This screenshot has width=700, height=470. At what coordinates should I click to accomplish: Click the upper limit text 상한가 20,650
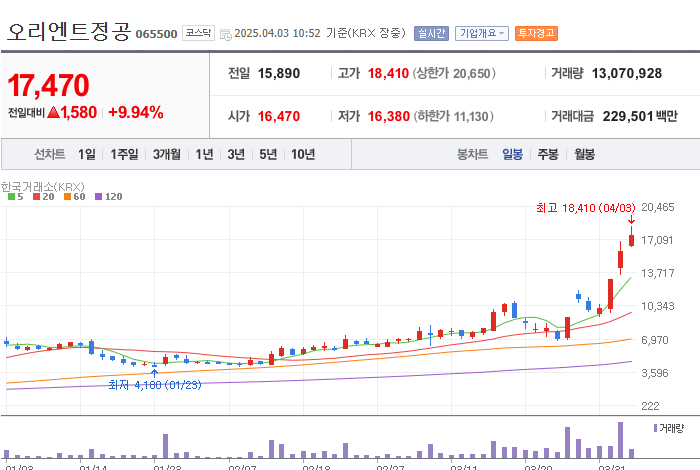click(x=454, y=73)
